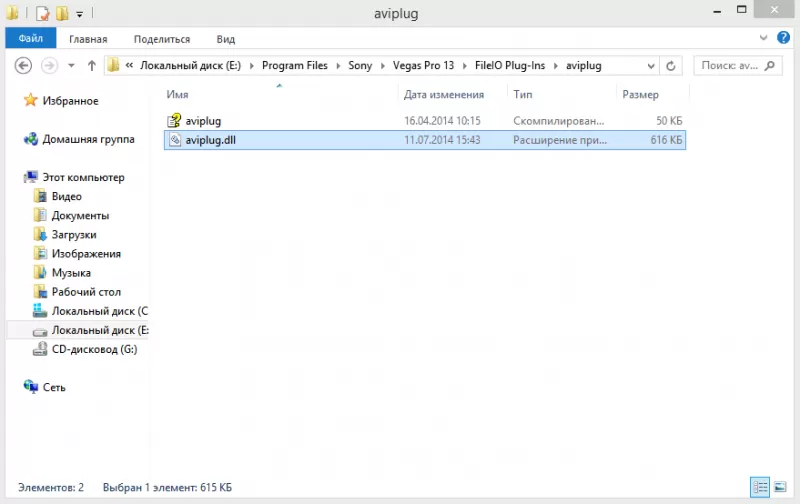Open Локальный диск (C:) in the sidebar
The height and width of the screenshot is (504, 800).
point(99,311)
